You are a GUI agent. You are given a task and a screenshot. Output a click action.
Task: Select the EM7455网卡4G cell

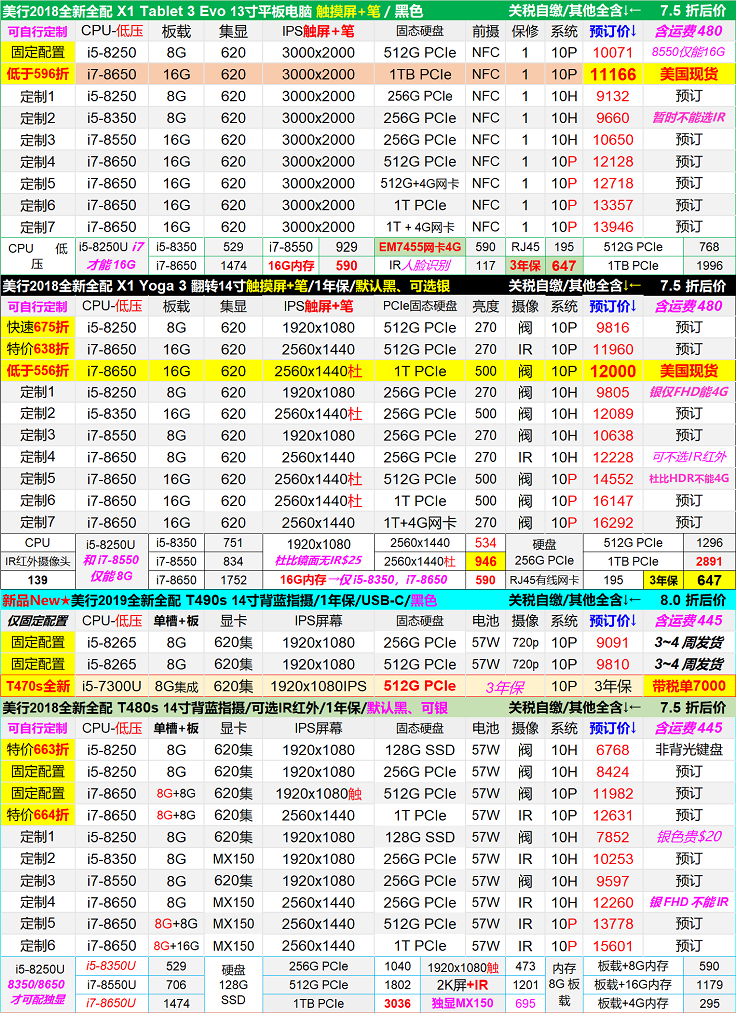(420, 247)
